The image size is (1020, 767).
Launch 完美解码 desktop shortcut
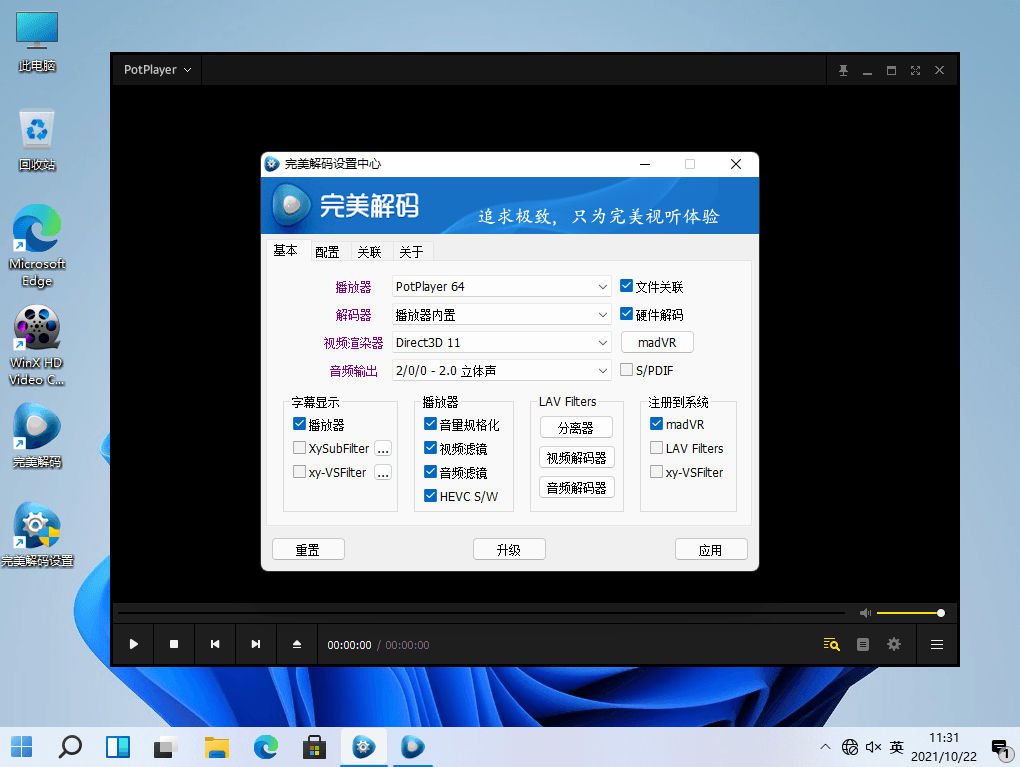37,435
